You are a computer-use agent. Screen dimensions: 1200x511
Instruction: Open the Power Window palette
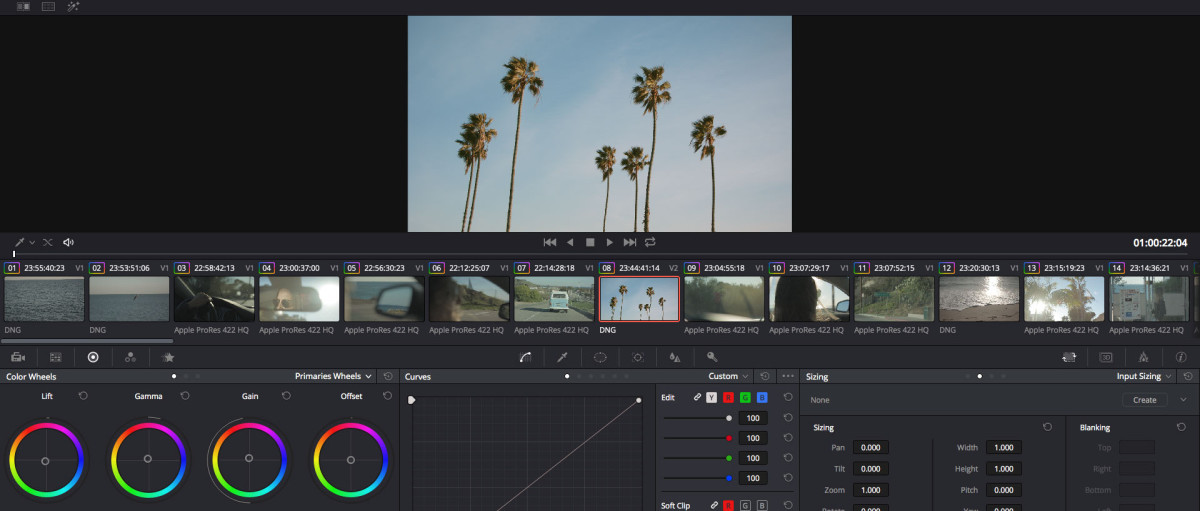click(600, 357)
